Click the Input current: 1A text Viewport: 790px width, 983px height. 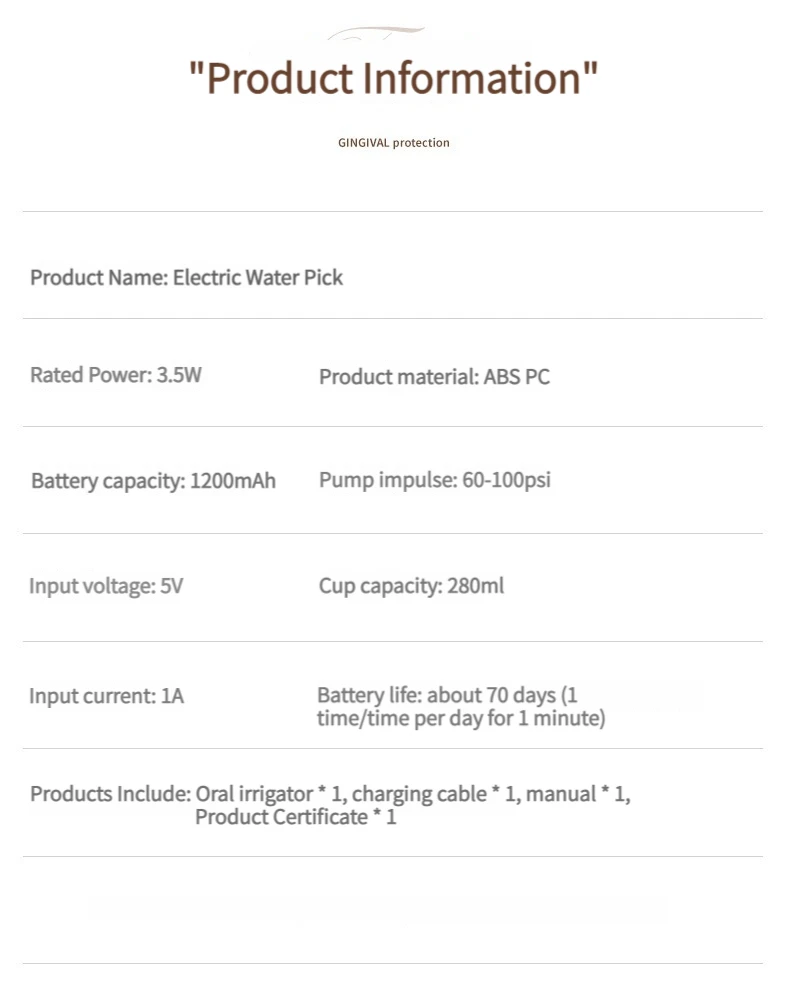click(106, 696)
